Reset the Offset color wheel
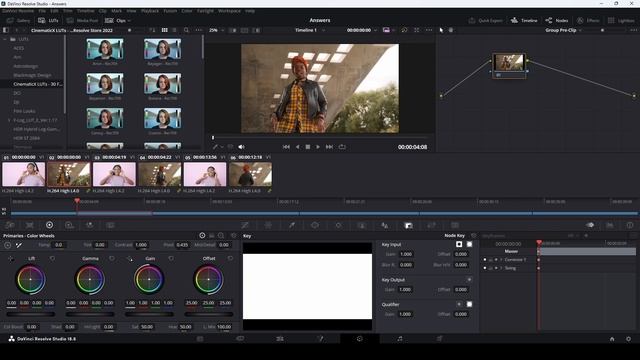640x360 pixels. click(x=230, y=258)
